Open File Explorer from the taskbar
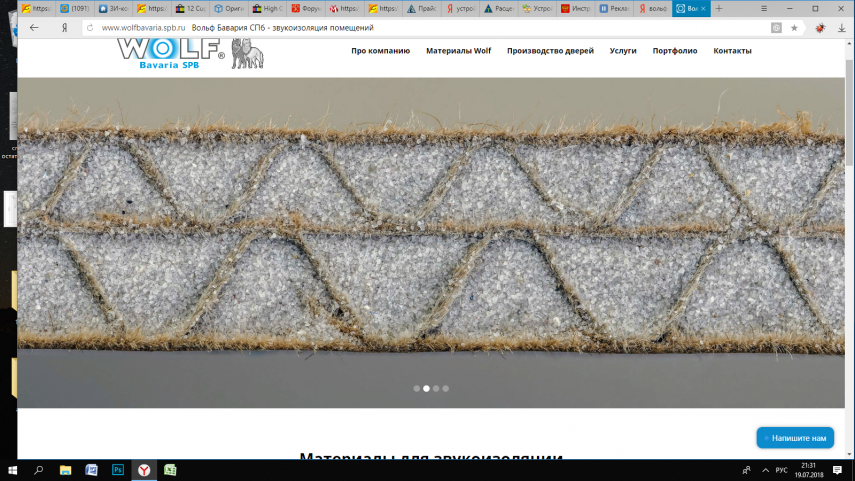Screen dimensions: 855x481 click(66, 469)
